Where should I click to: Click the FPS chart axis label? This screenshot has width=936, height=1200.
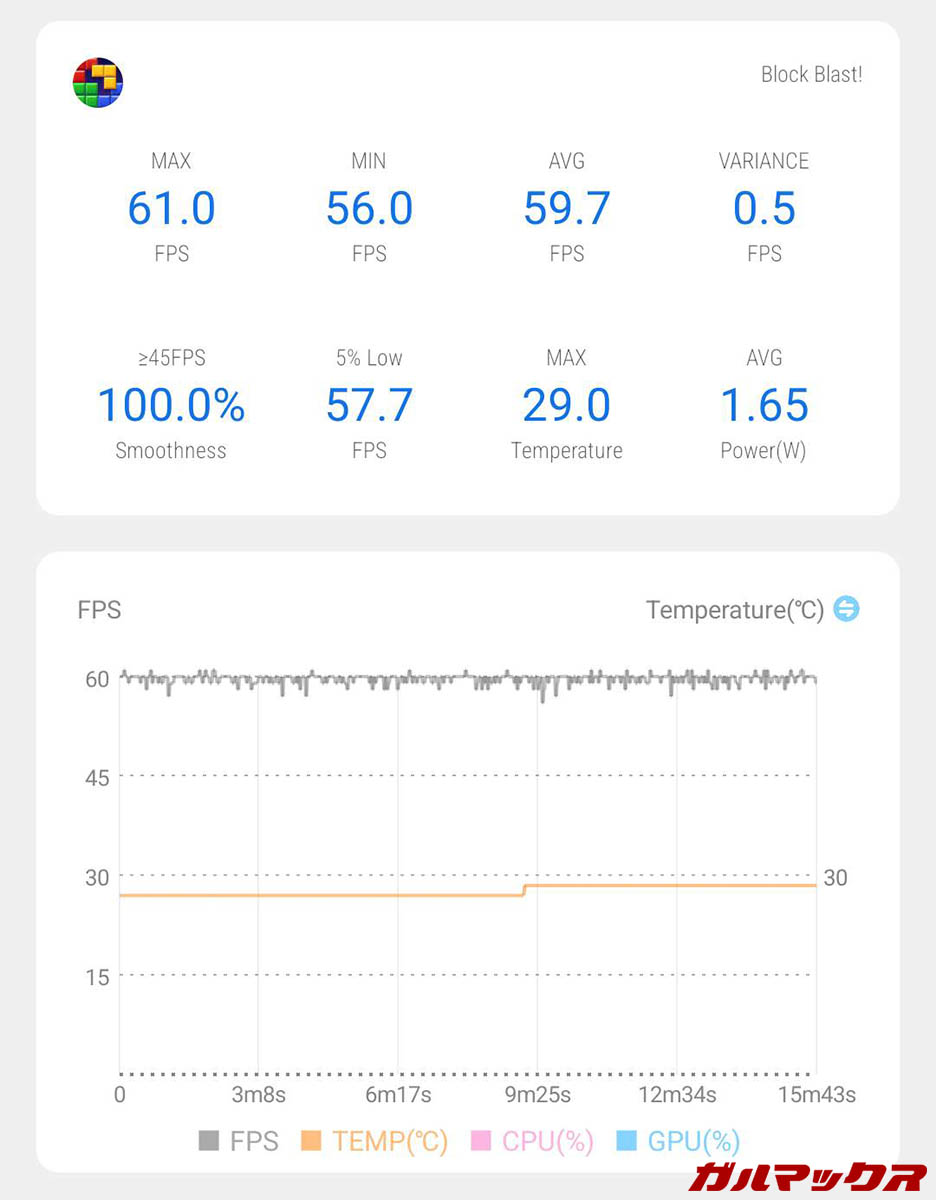coord(99,610)
